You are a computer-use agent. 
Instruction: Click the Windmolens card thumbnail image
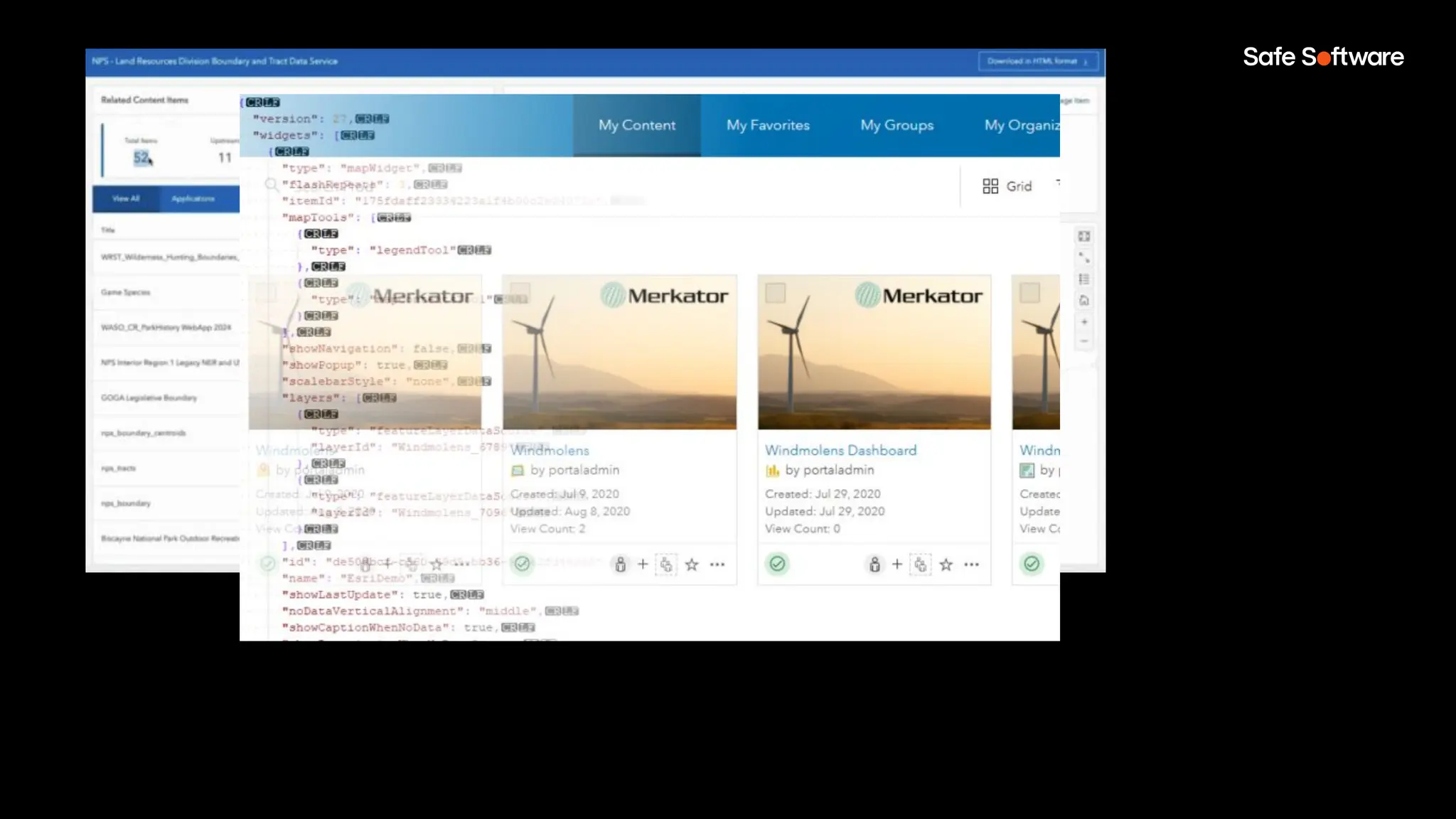(619, 353)
